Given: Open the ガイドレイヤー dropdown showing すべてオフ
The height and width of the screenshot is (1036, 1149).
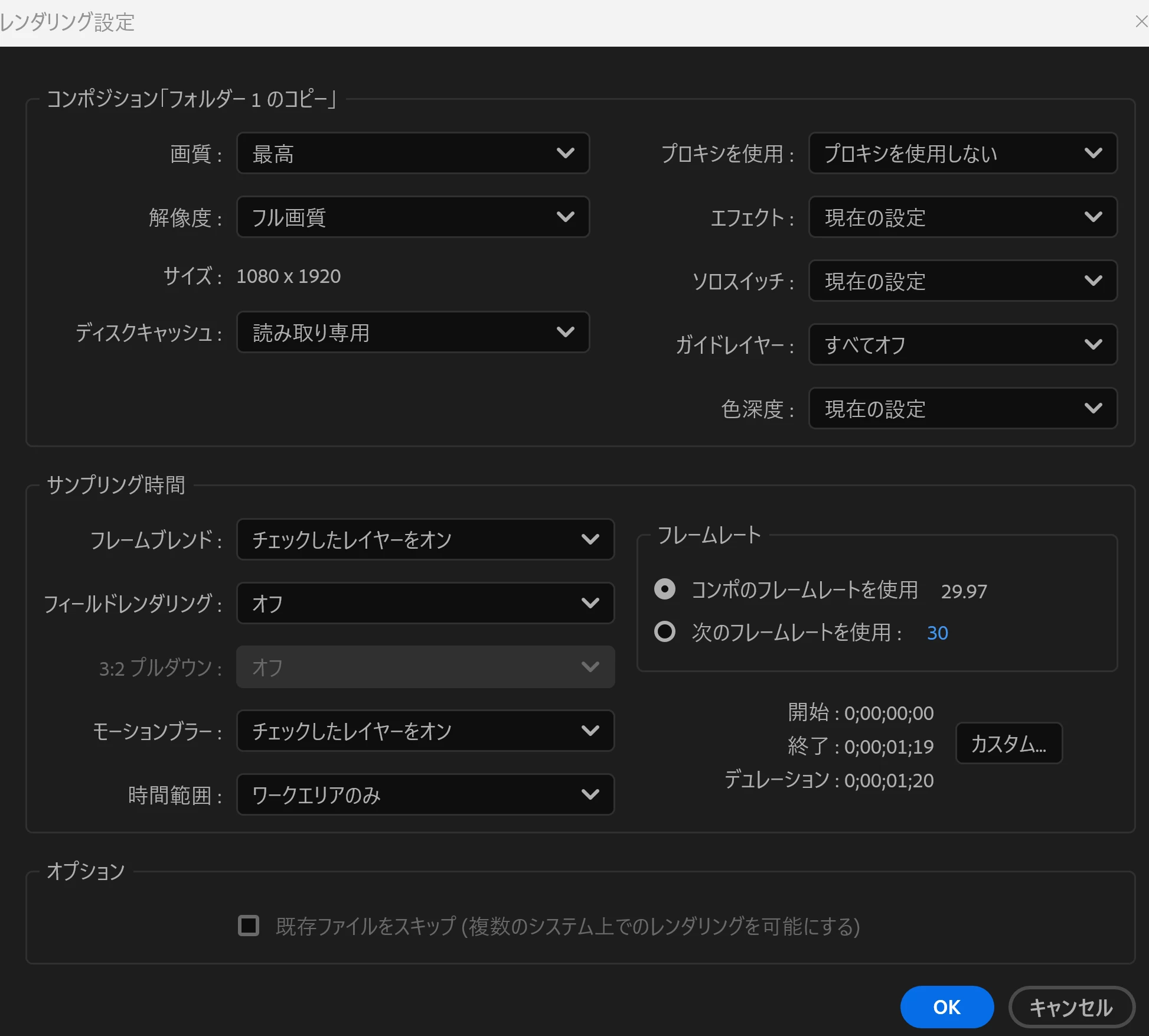Looking at the screenshot, I should pos(962,345).
